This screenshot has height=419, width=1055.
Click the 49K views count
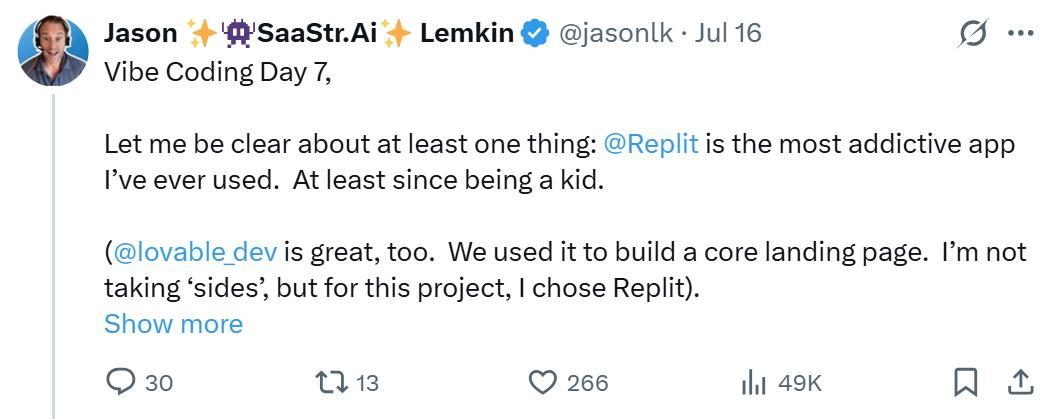[x=799, y=383]
